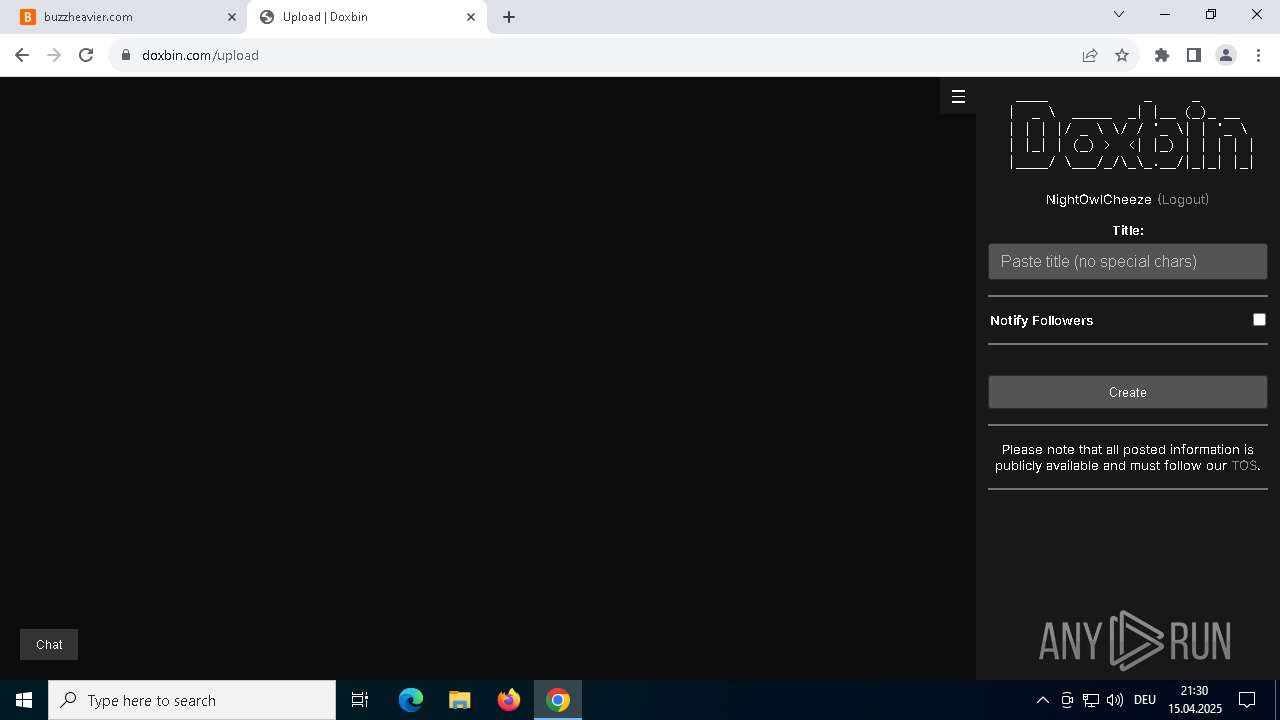Image resolution: width=1280 pixels, height=720 pixels.
Task: Open the volume tray icon
Action: coord(1115,700)
